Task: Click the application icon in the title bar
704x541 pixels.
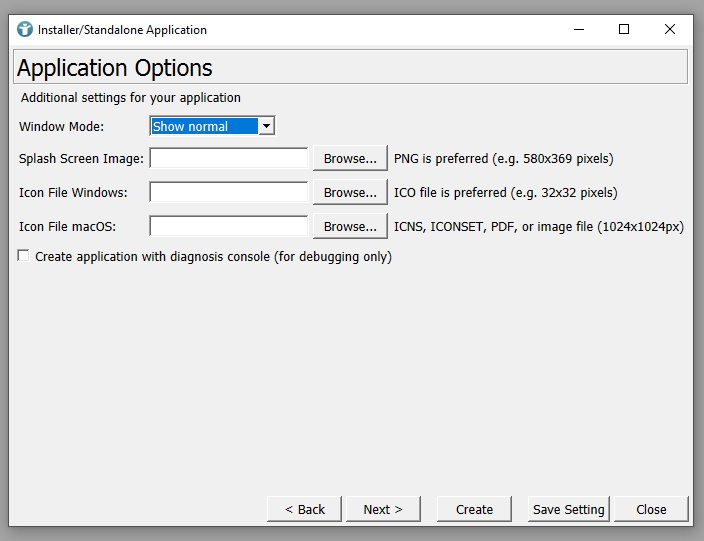Action: tap(25, 30)
